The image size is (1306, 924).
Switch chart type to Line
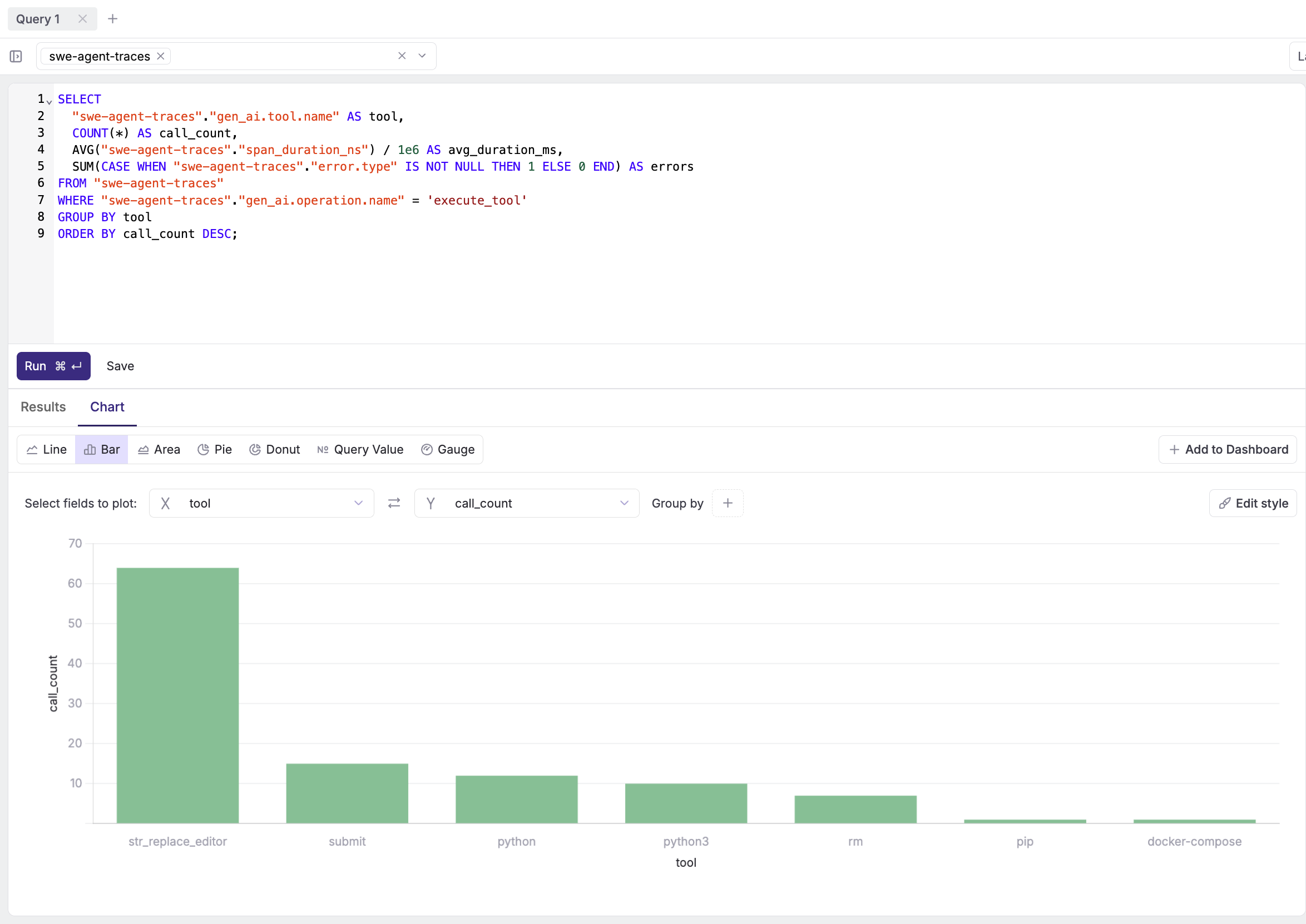coord(47,449)
